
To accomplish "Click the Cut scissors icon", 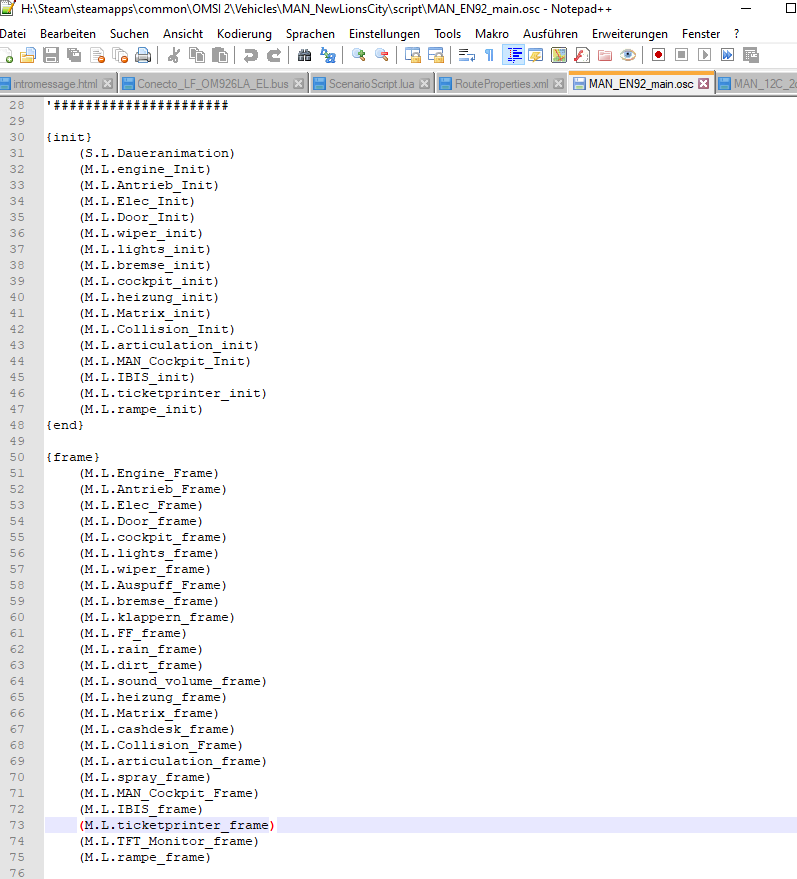I will 173,55.
